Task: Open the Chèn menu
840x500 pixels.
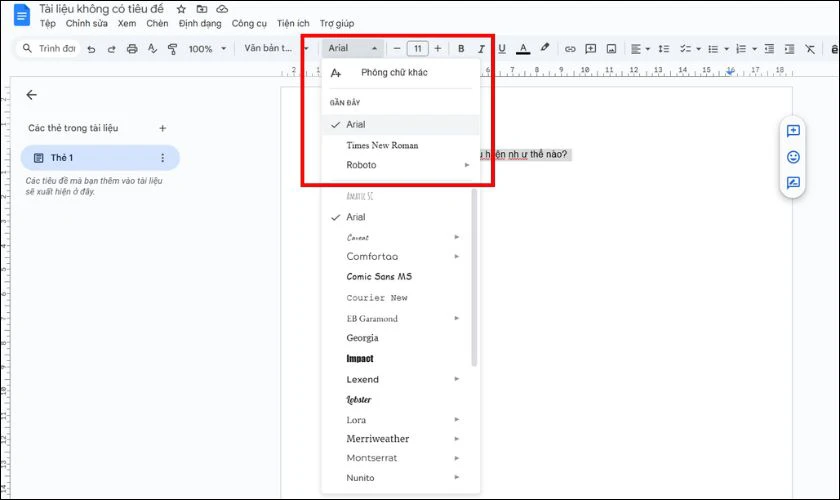Action: (x=157, y=23)
